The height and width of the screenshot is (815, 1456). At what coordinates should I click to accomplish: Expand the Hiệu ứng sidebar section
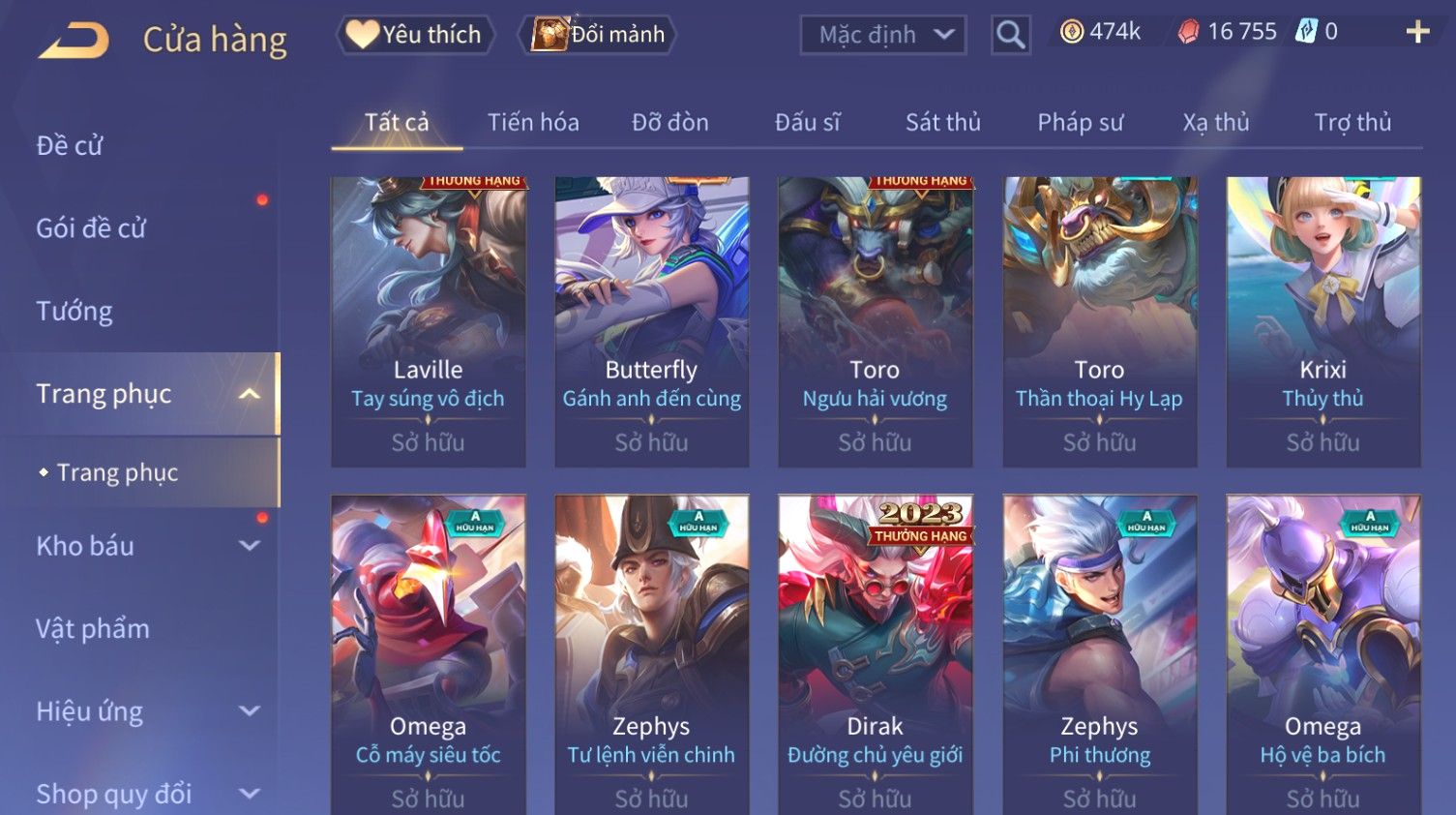point(250,711)
